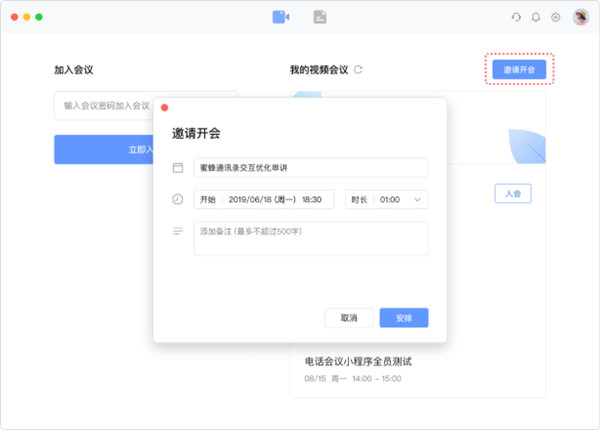Click the 入会 button on meeting card
The image size is (600, 430).
[x=513, y=194]
